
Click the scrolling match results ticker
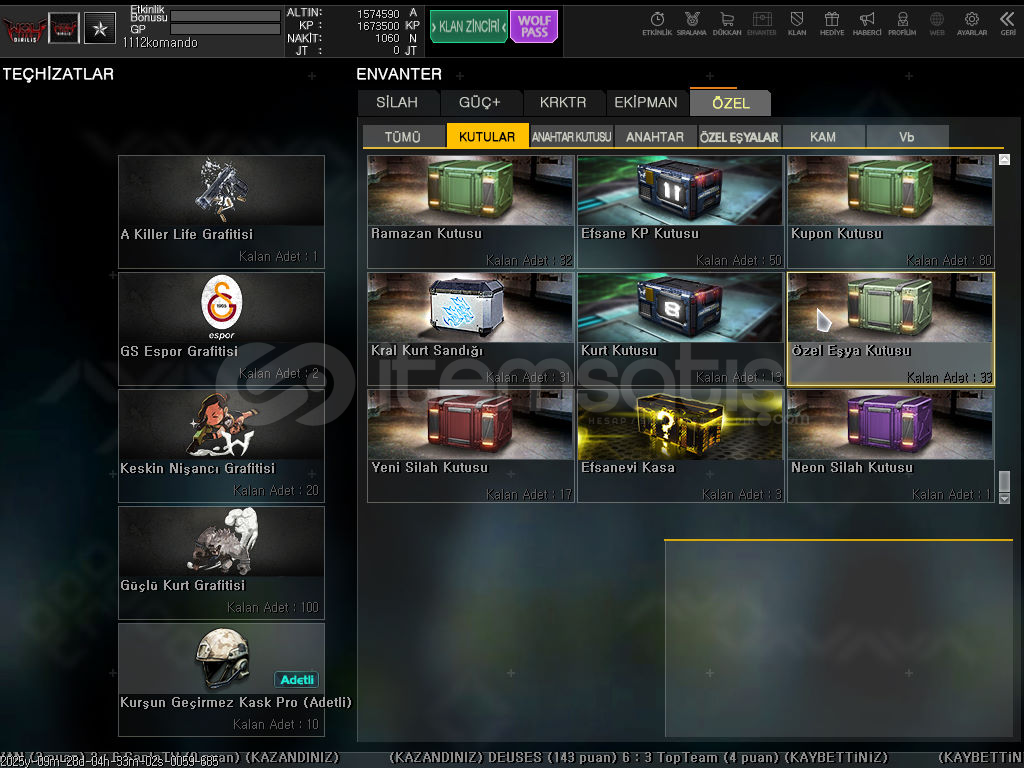tap(512, 758)
